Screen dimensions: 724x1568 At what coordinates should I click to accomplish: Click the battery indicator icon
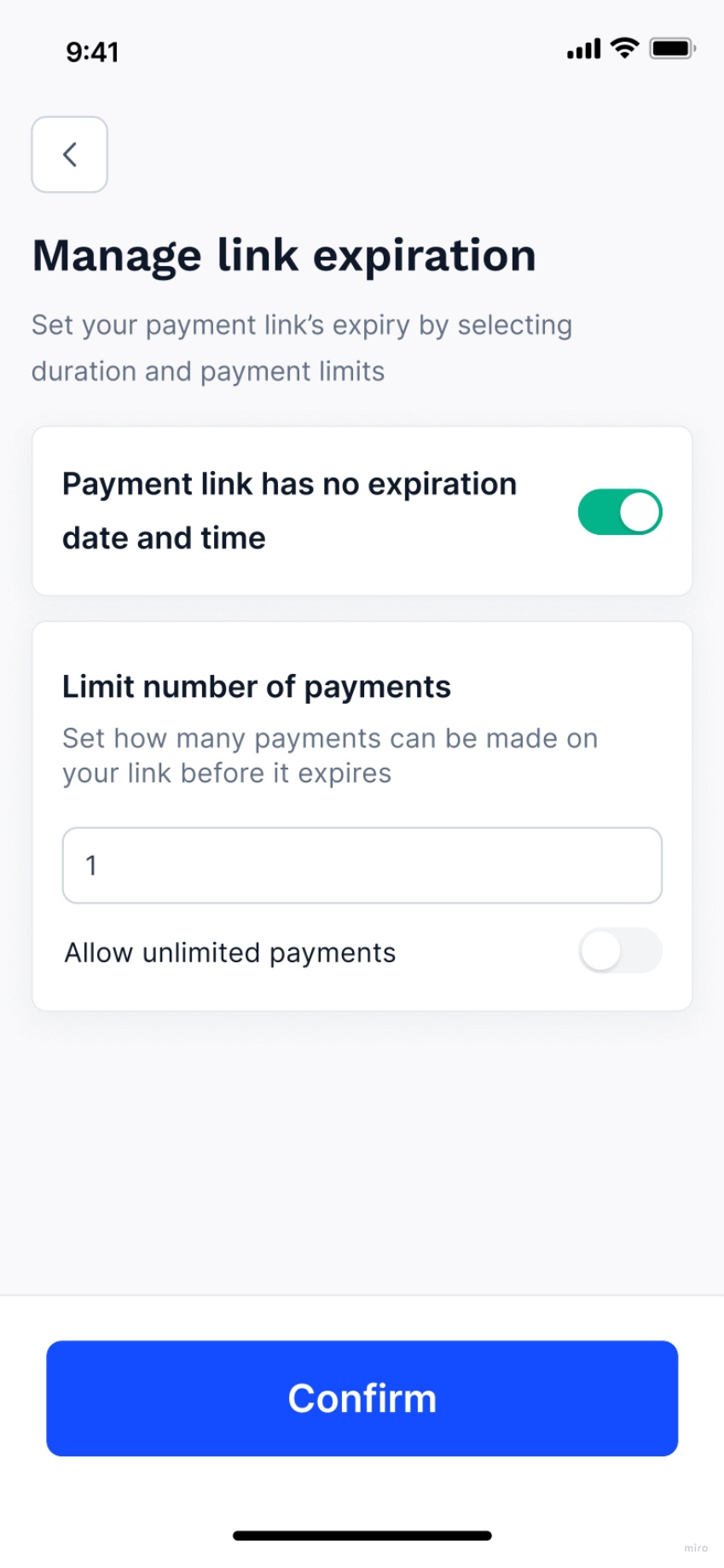tap(672, 49)
